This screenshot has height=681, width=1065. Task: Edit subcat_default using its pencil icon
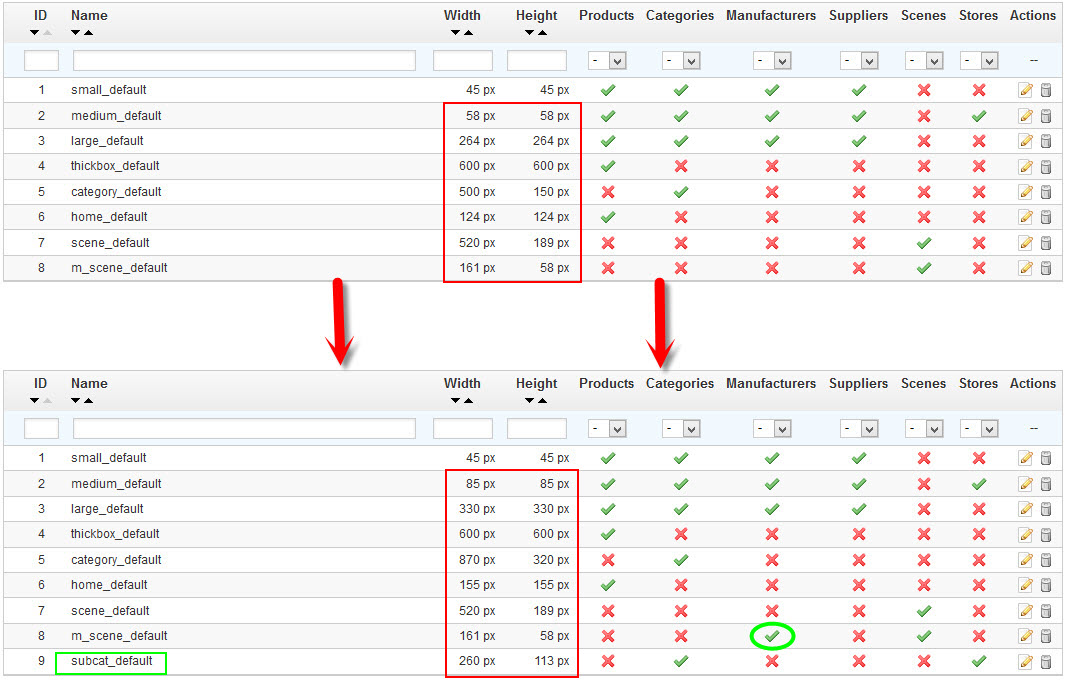(1025, 662)
